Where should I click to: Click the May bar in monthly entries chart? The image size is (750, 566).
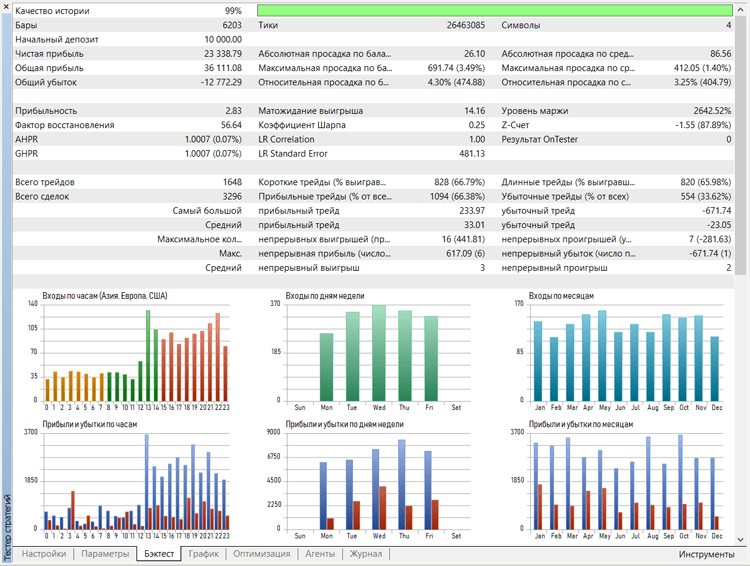tap(602, 356)
